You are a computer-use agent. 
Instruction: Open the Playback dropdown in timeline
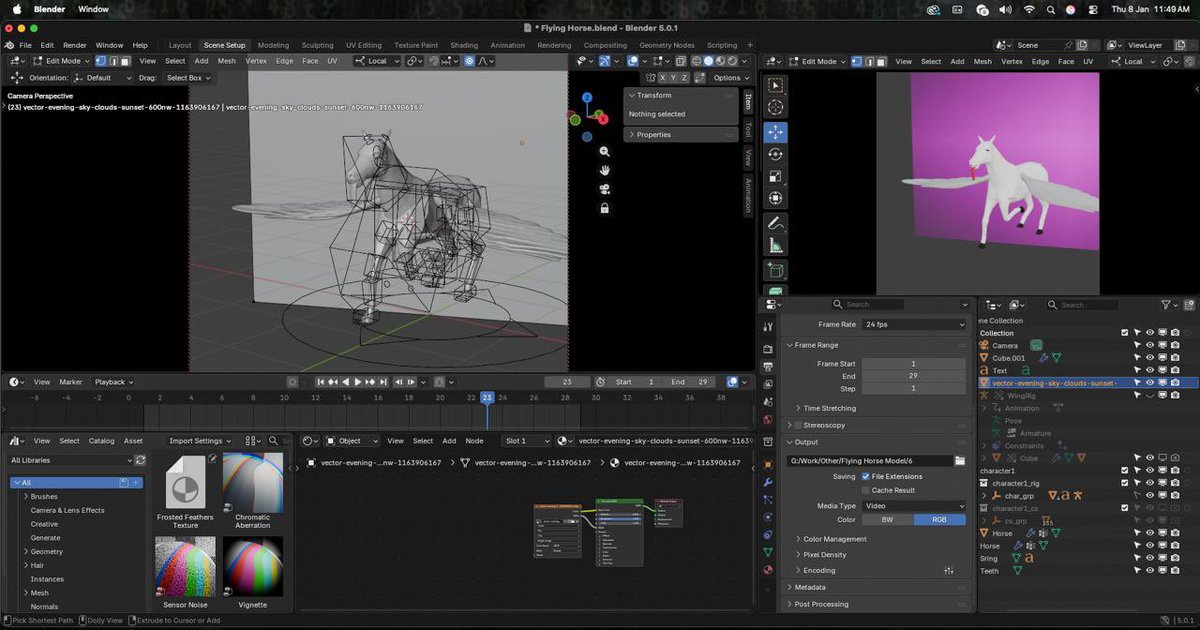coord(113,382)
